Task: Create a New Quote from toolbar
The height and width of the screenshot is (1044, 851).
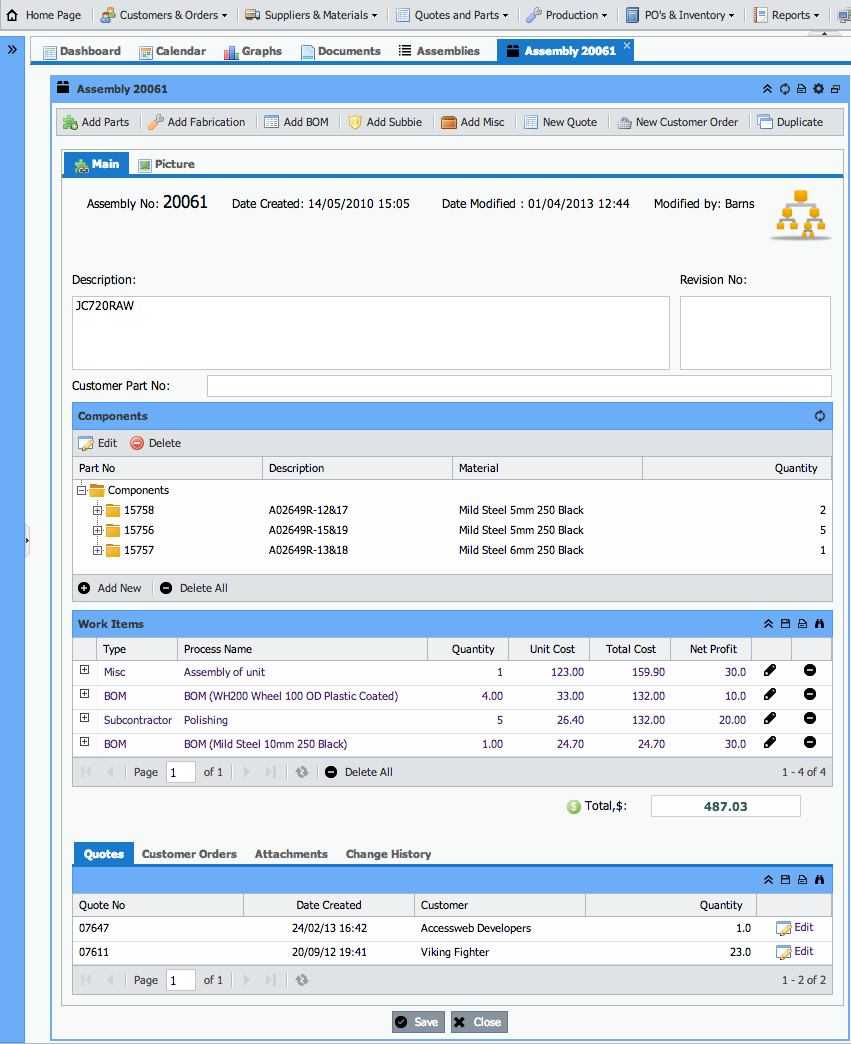Action: pyautogui.click(x=561, y=123)
